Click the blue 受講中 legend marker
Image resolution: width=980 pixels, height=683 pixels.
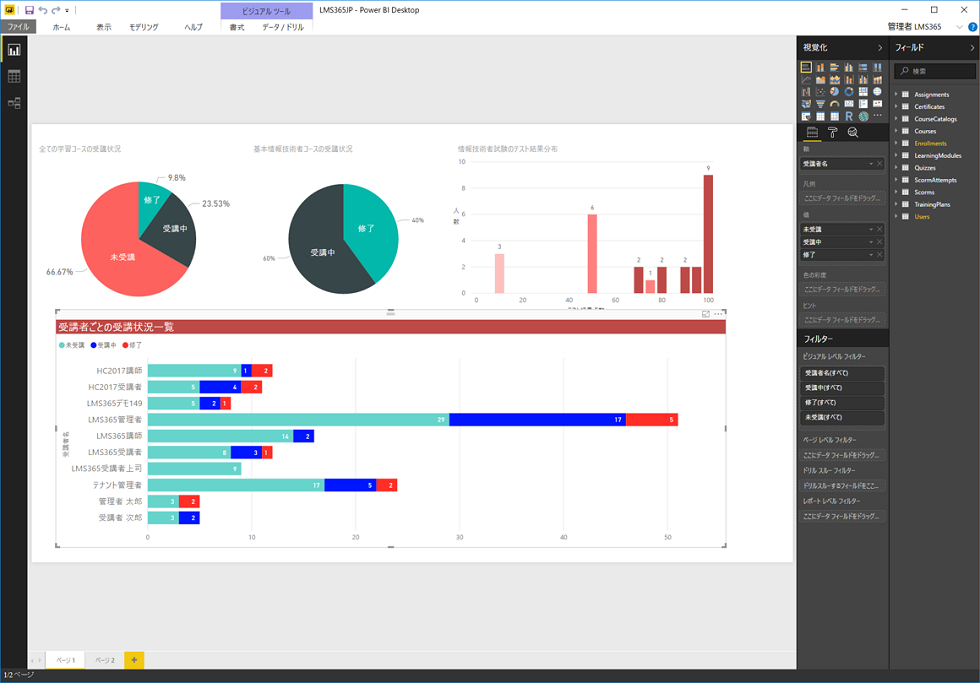[x=94, y=345]
